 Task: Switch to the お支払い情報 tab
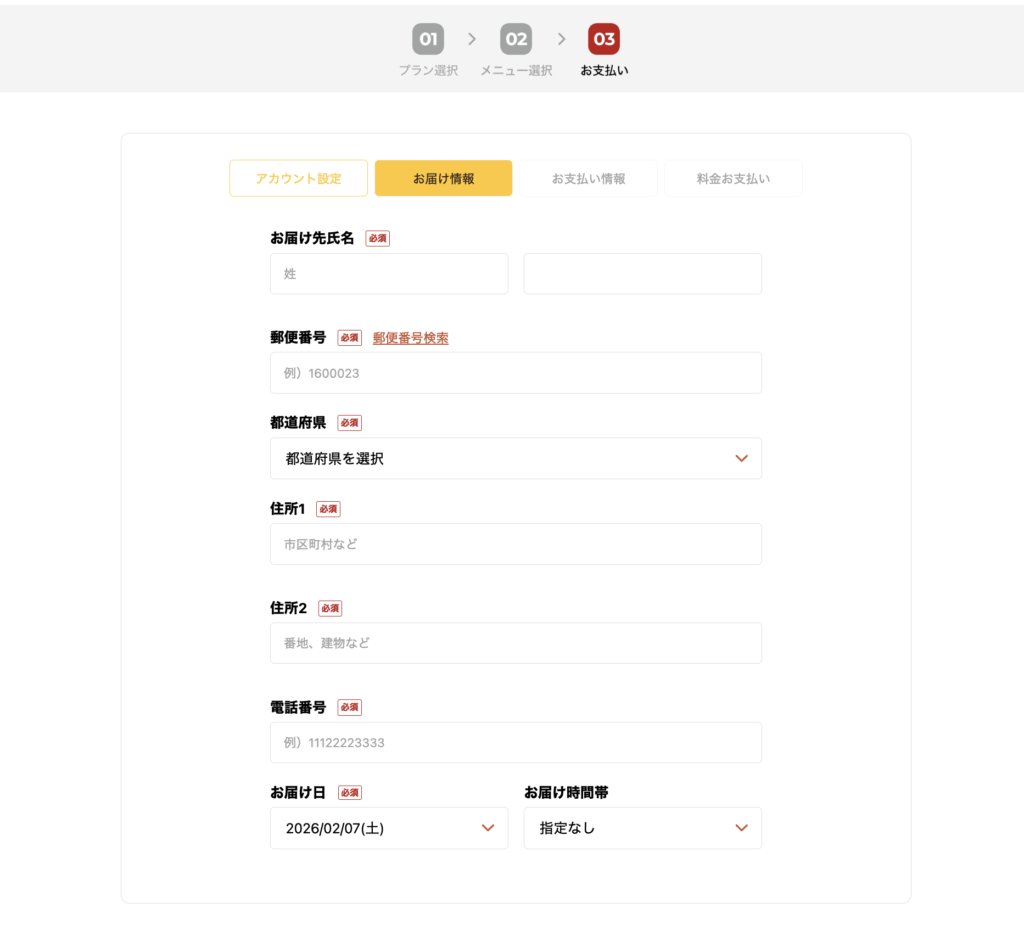click(x=588, y=178)
